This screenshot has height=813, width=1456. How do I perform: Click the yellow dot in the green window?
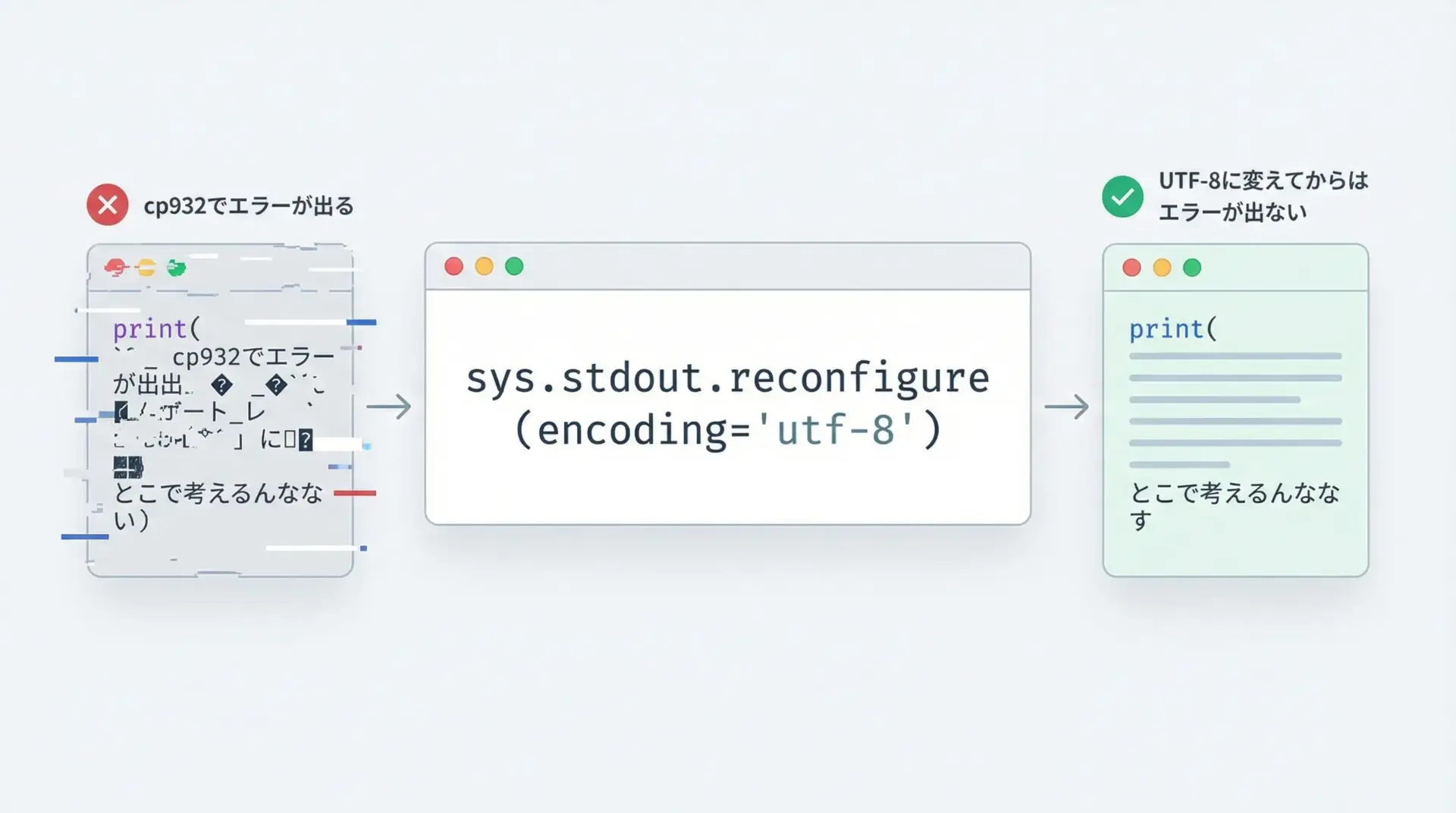[1162, 268]
